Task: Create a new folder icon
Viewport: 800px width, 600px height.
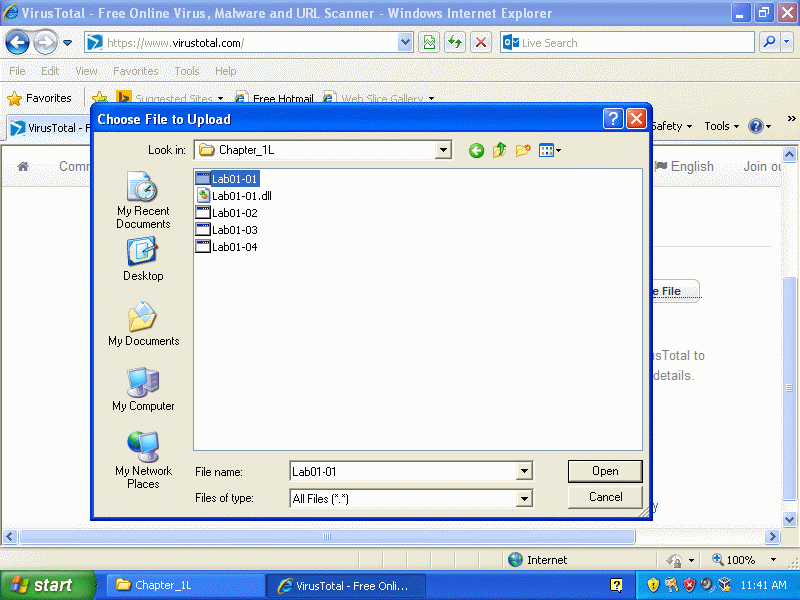Action: point(523,151)
